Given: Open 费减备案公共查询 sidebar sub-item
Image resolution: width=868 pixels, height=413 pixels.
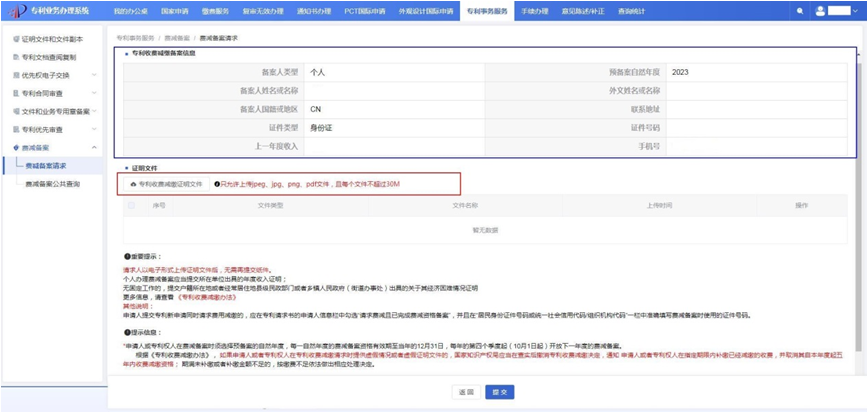Looking at the screenshot, I should (x=53, y=184).
